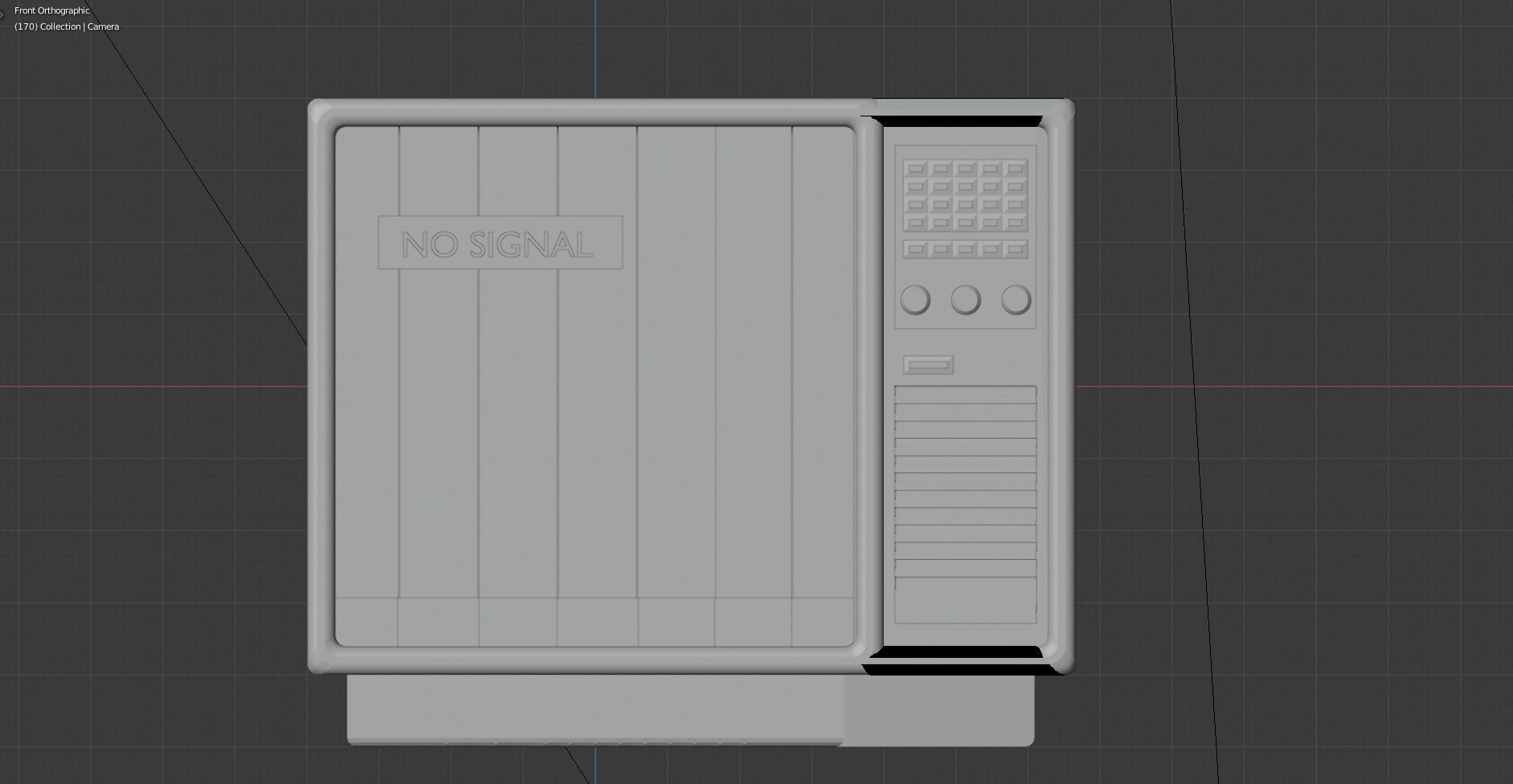This screenshot has height=784, width=1513.
Task: Select the speaker vent grille on the panel
Action: (x=966, y=504)
